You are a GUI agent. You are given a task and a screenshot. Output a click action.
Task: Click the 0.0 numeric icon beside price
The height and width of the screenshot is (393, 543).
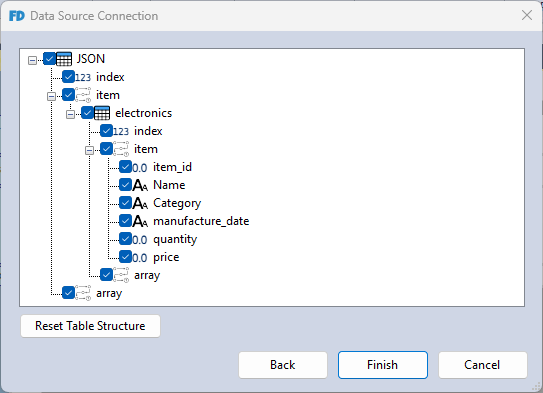pyautogui.click(x=140, y=258)
